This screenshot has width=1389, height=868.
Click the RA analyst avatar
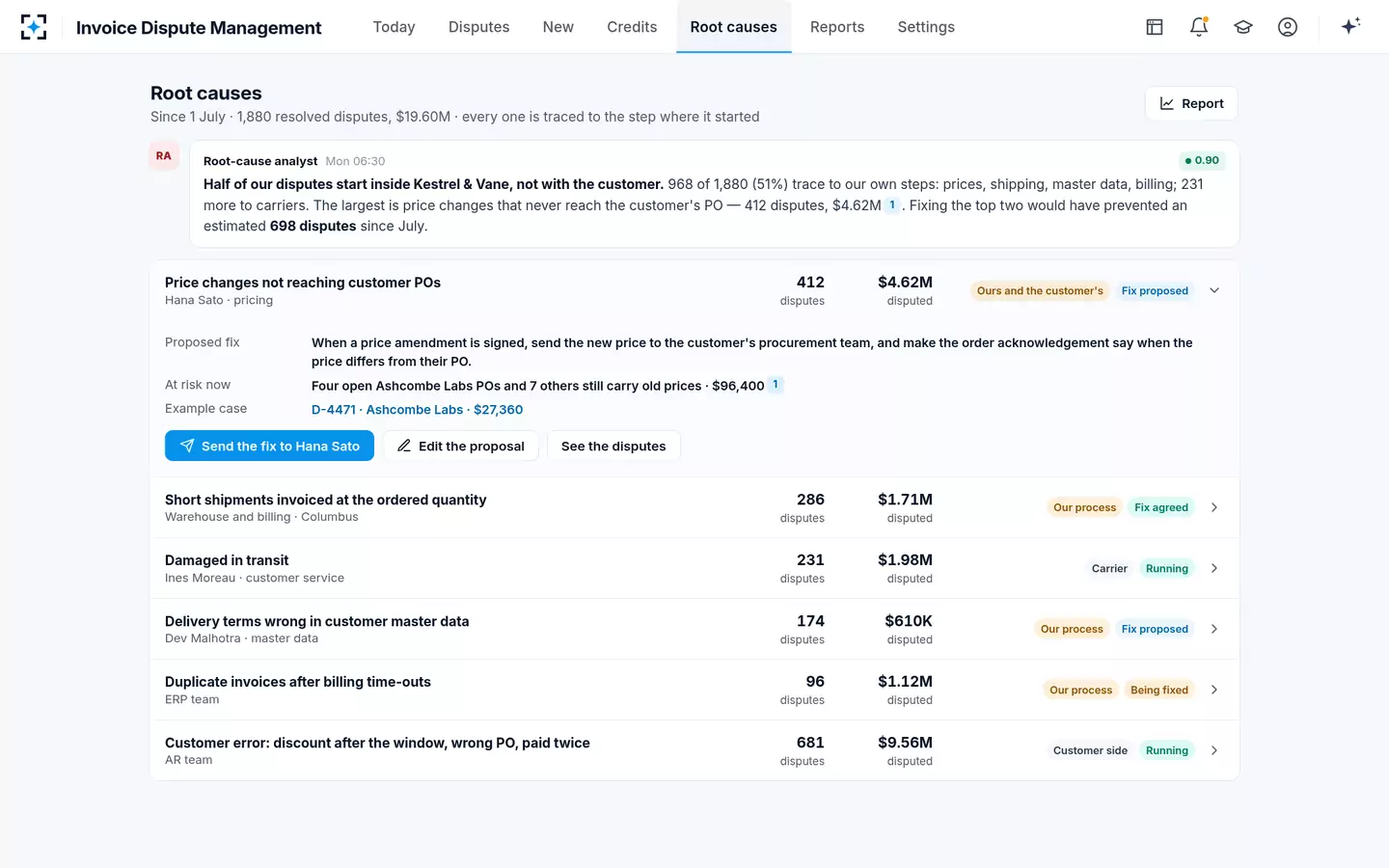[164, 155]
